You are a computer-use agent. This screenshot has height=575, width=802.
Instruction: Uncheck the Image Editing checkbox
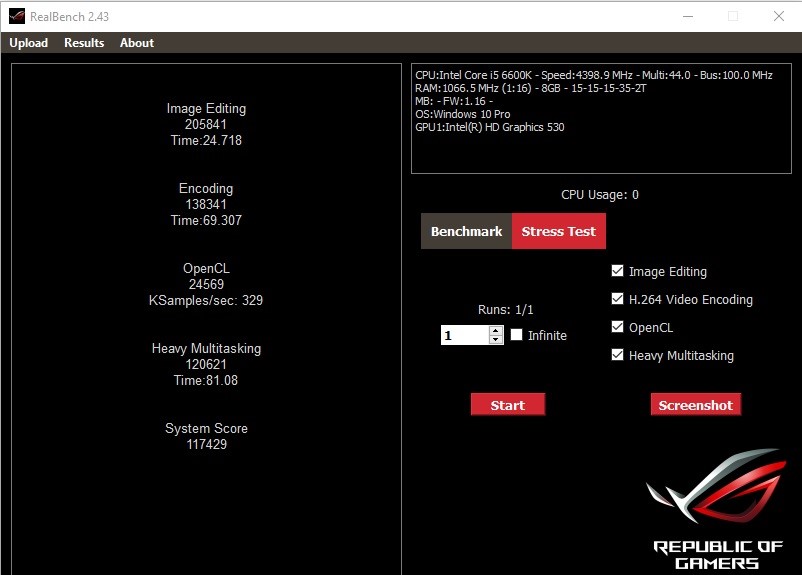pos(617,271)
